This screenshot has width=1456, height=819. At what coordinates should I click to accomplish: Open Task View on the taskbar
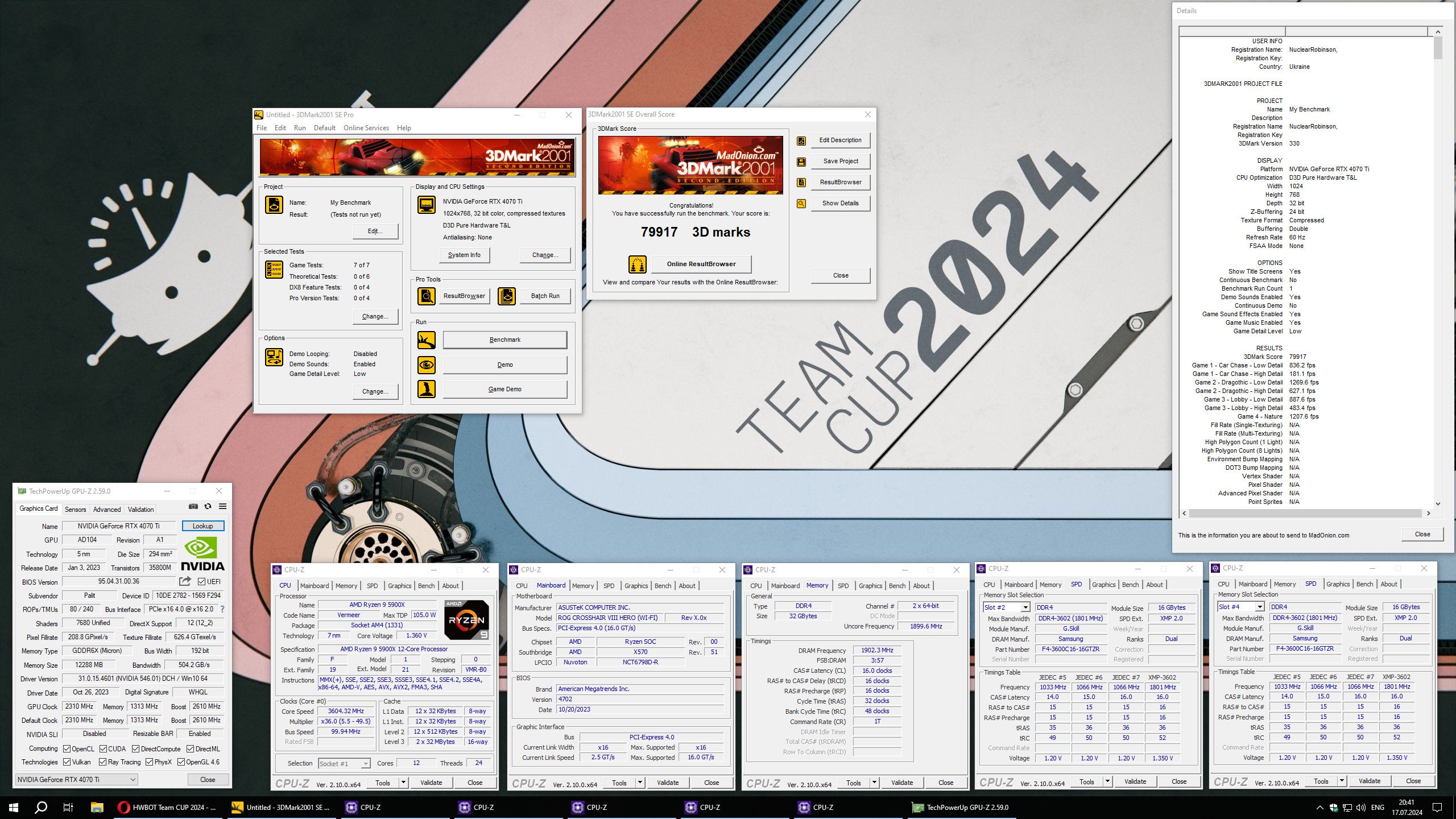coord(68,807)
